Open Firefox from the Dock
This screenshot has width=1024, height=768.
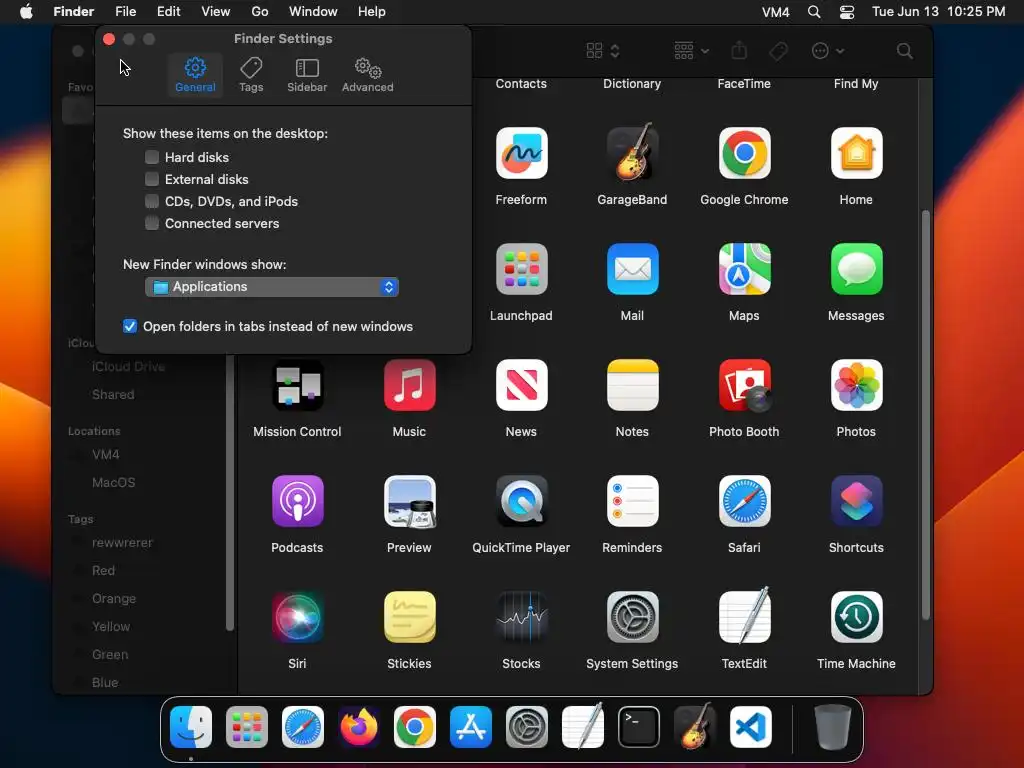point(359,727)
